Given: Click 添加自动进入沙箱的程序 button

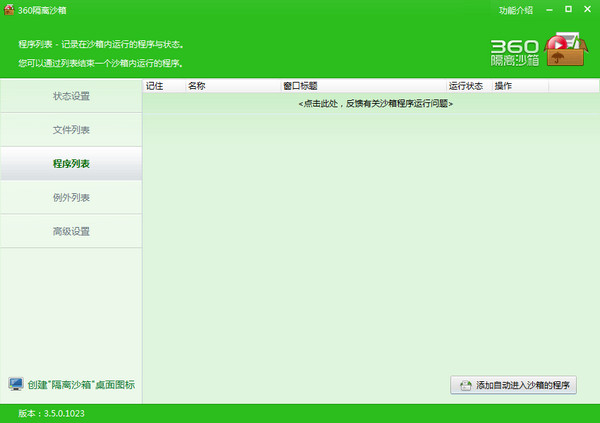Looking at the screenshot, I should tap(514, 385).
